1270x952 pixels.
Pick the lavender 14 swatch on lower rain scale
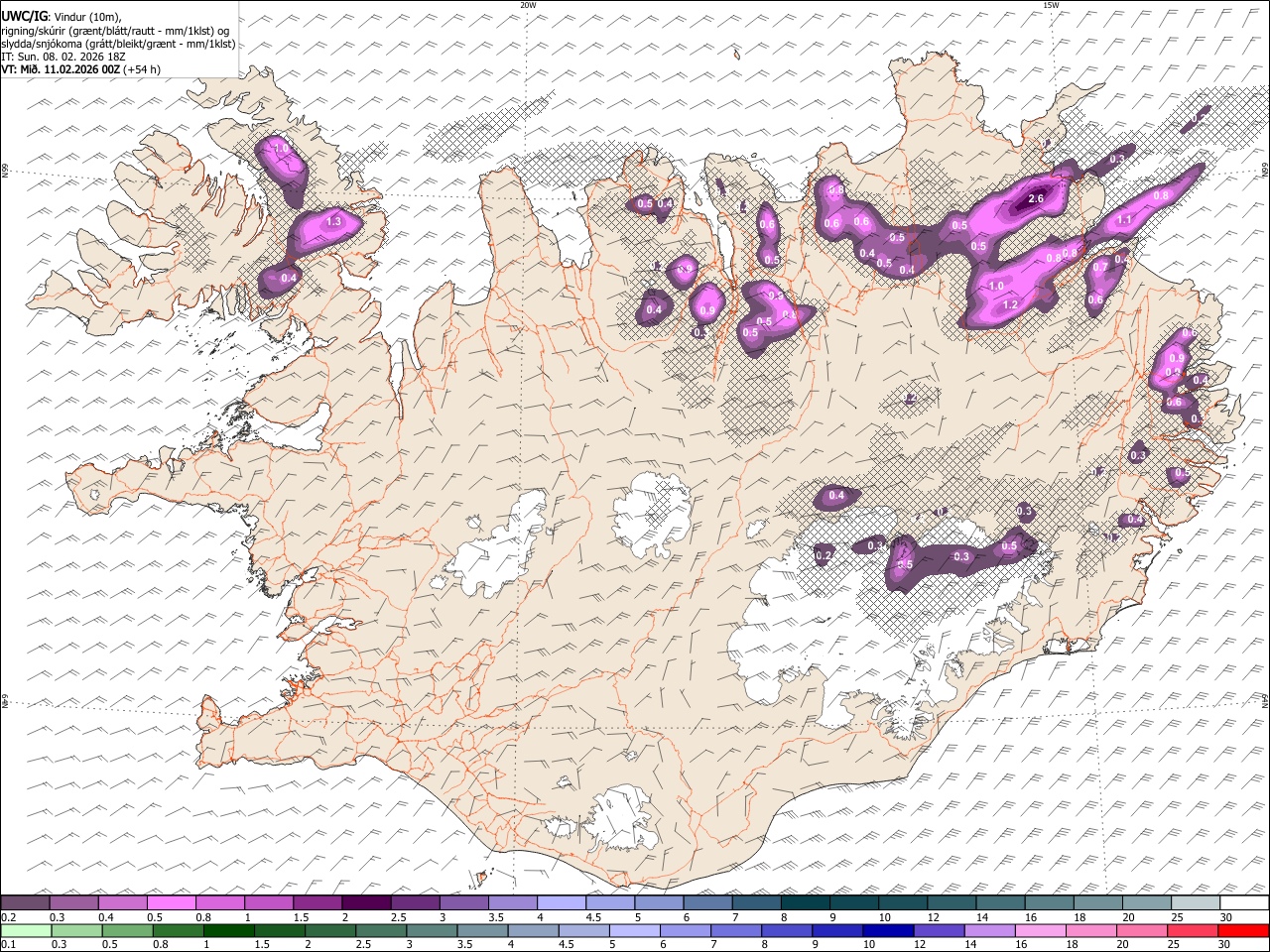click(989, 931)
